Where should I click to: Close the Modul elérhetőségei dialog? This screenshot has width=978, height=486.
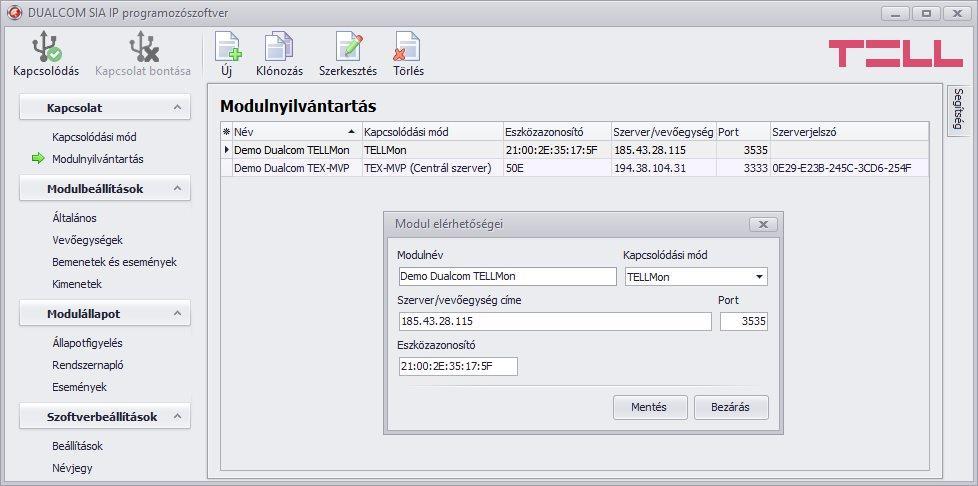(x=763, y=225)
